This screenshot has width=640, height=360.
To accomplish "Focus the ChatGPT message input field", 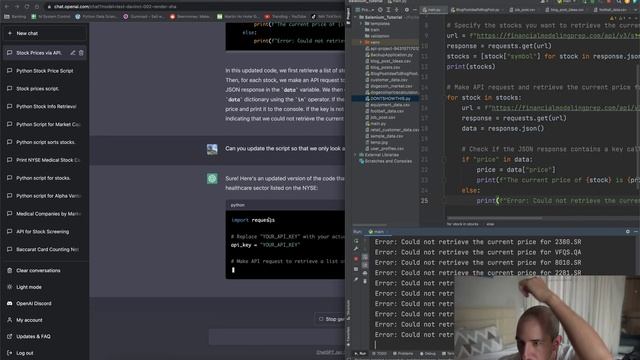I will pyautogui.click(x=277, y=337).
